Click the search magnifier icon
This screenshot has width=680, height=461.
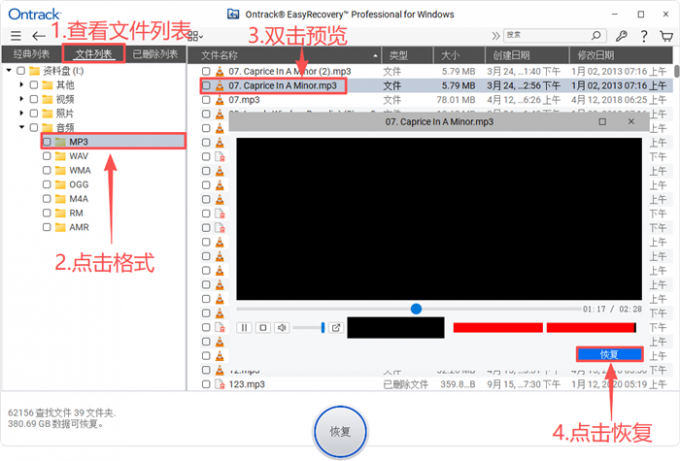pyautogui.click(x=596, y=35)
